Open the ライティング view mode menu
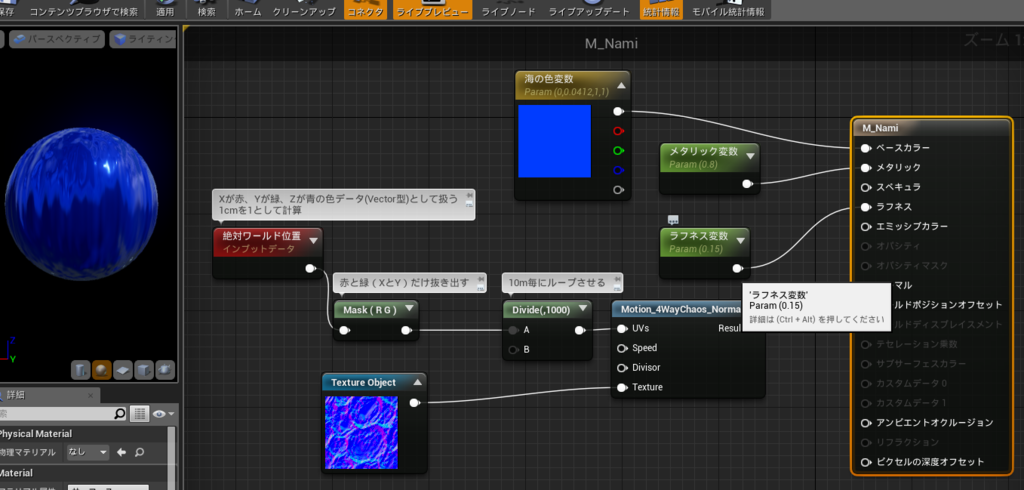1024x490 pixels. click(144, 39)
